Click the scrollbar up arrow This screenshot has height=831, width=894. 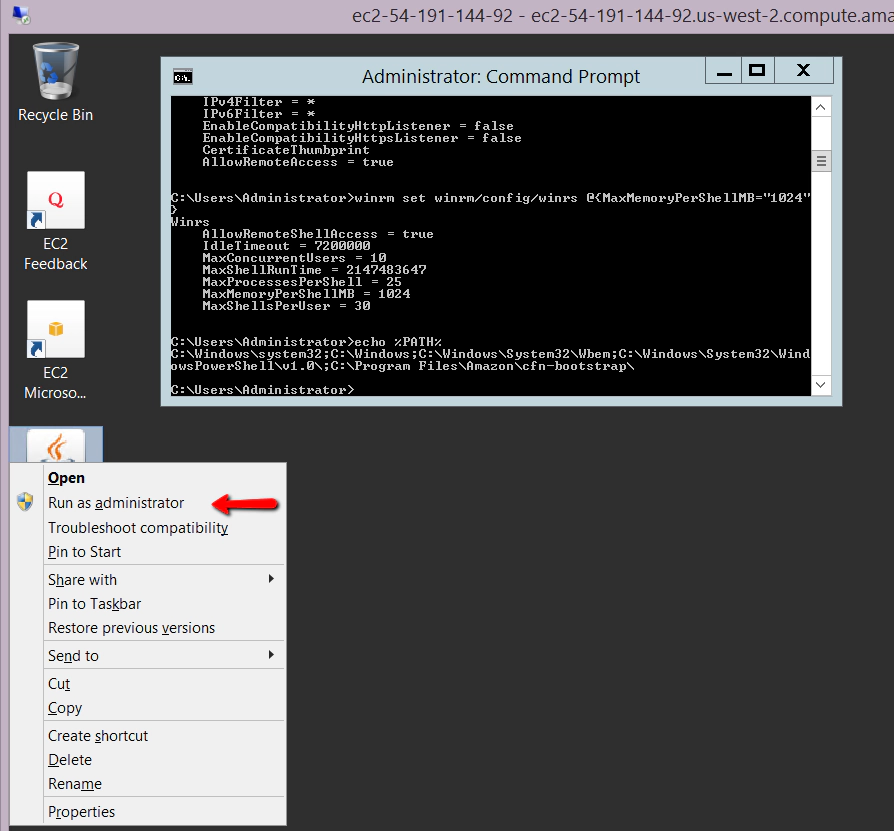pos(820,106)
